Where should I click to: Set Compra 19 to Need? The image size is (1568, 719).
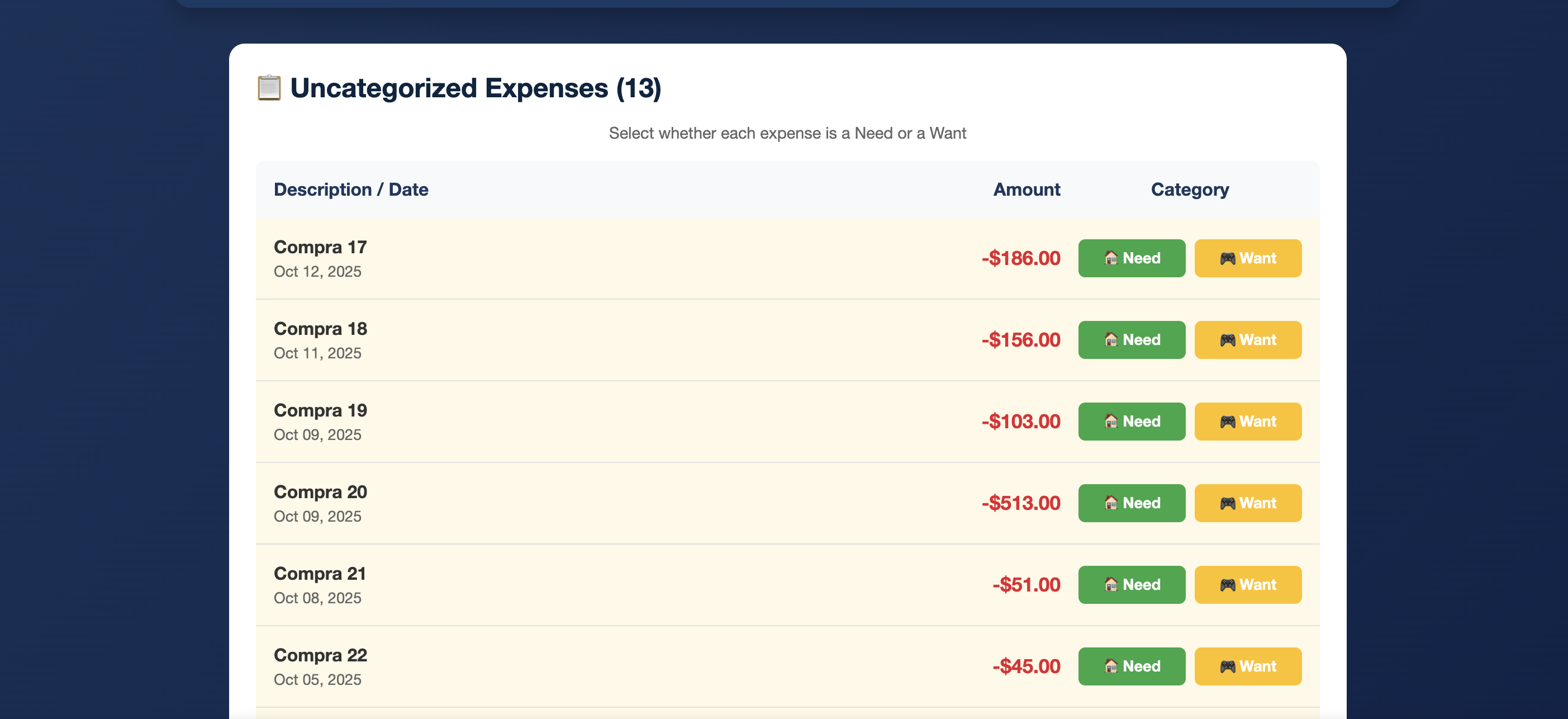[x=1132, y=422]
